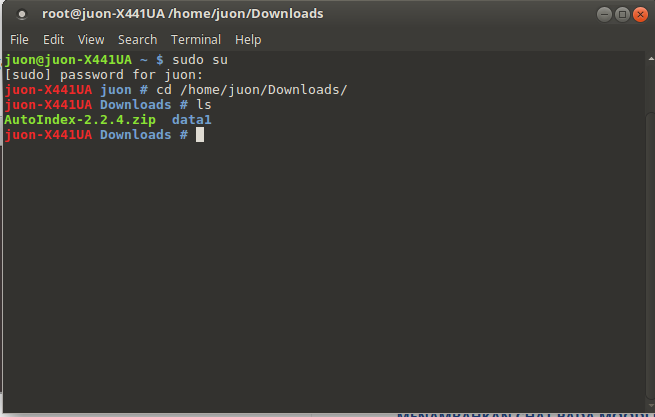Screen dimensions: 655x417
Task: Open the Edit menu
Action: pyautogui.click(x=53, y=40)
